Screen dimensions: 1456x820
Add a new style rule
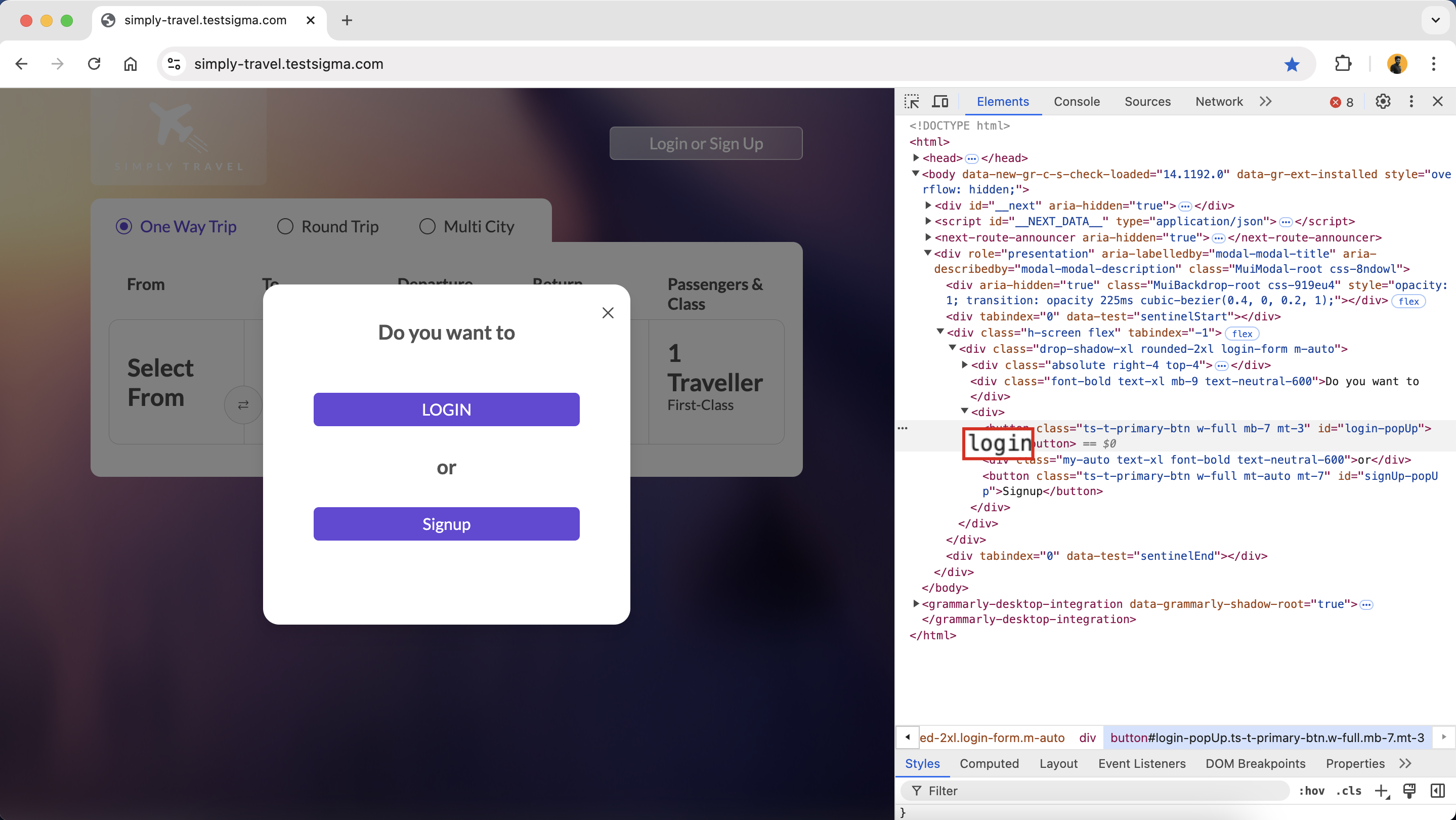point(1382,791)
